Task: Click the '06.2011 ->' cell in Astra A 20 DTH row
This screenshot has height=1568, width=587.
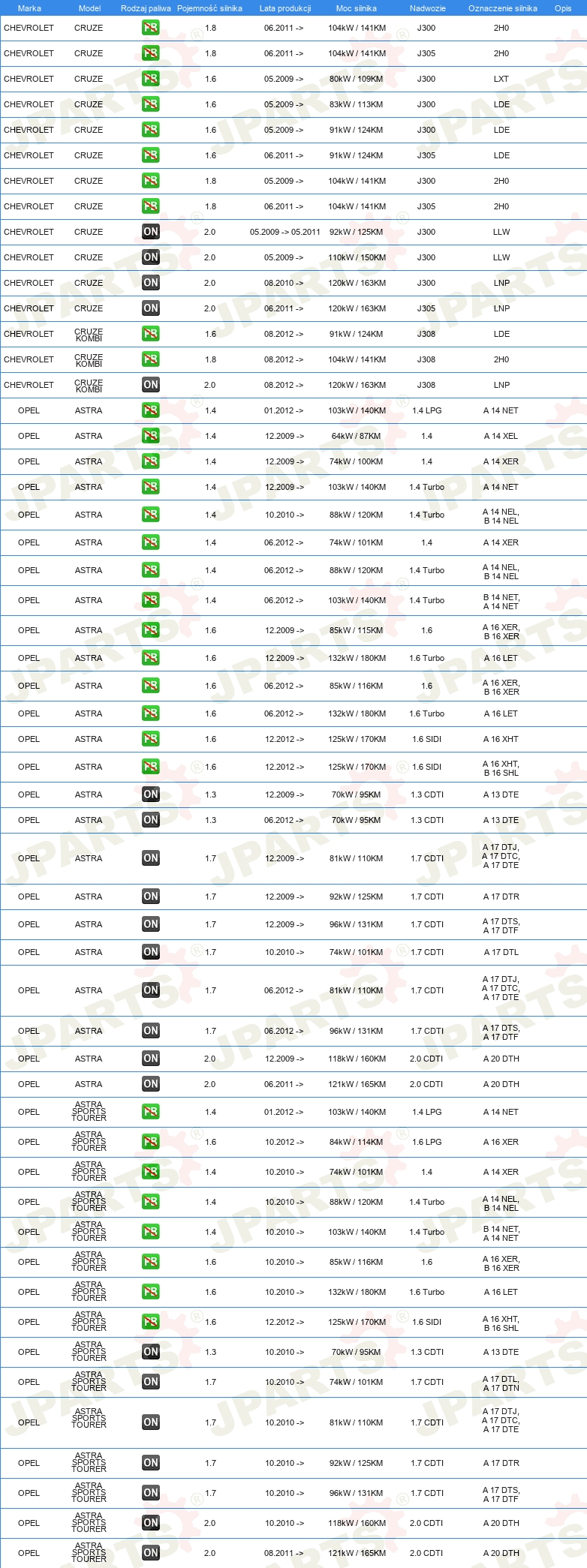Action: tap(284, 1084)
